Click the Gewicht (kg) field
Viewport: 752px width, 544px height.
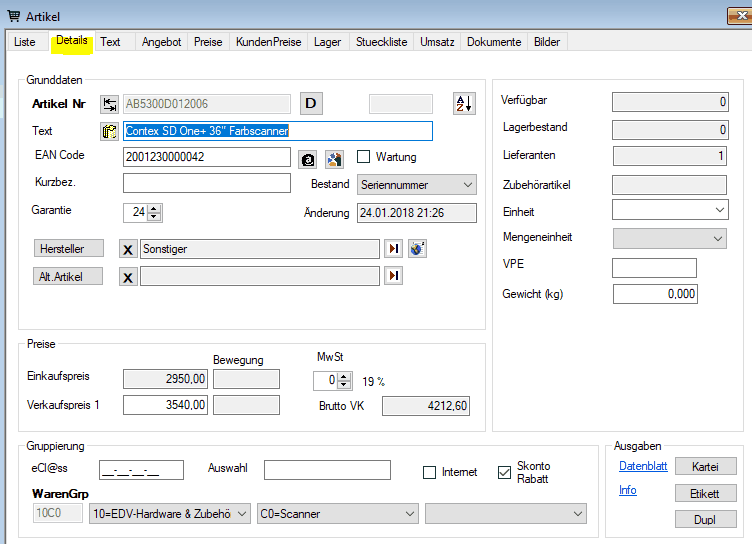[x=655, y=294]
